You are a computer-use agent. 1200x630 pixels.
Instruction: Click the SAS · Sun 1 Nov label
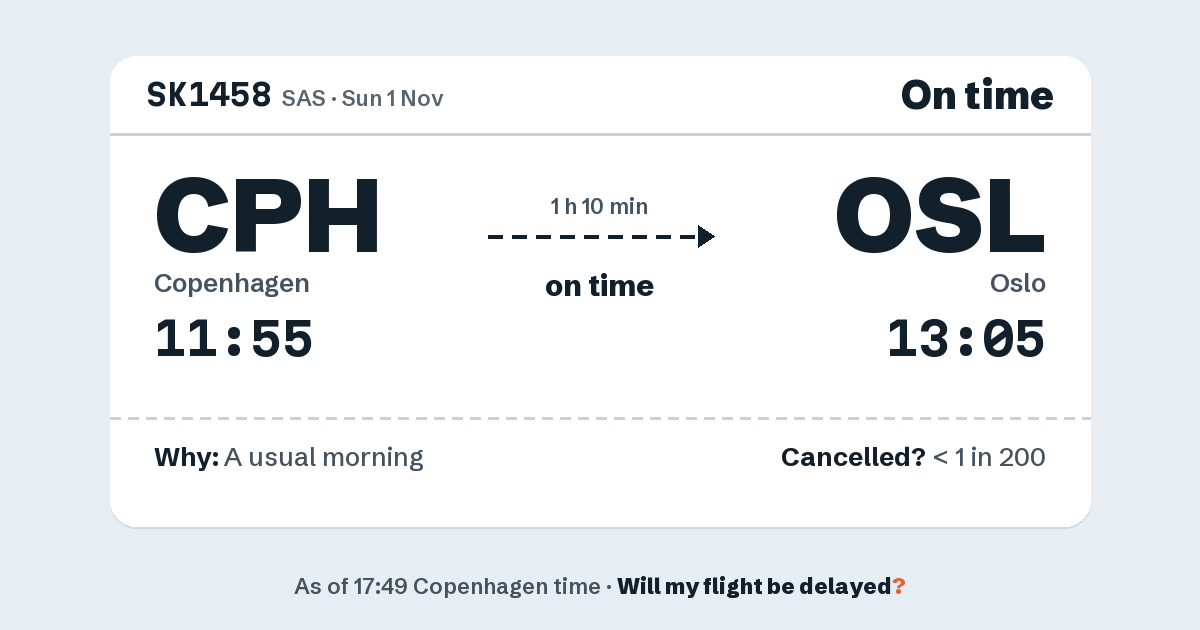coord(363,98)
